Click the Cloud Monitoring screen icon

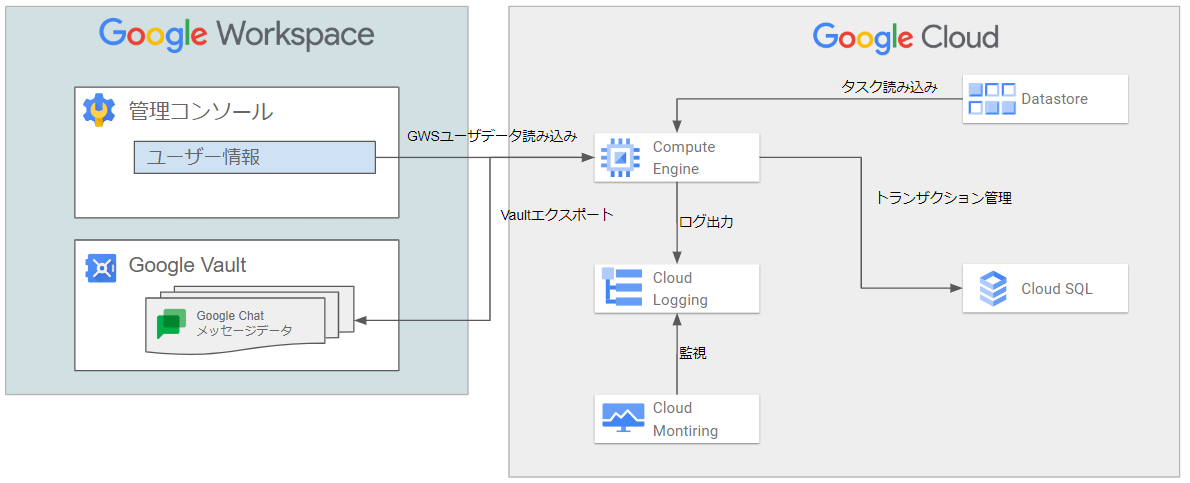click(x=622, y=418)
